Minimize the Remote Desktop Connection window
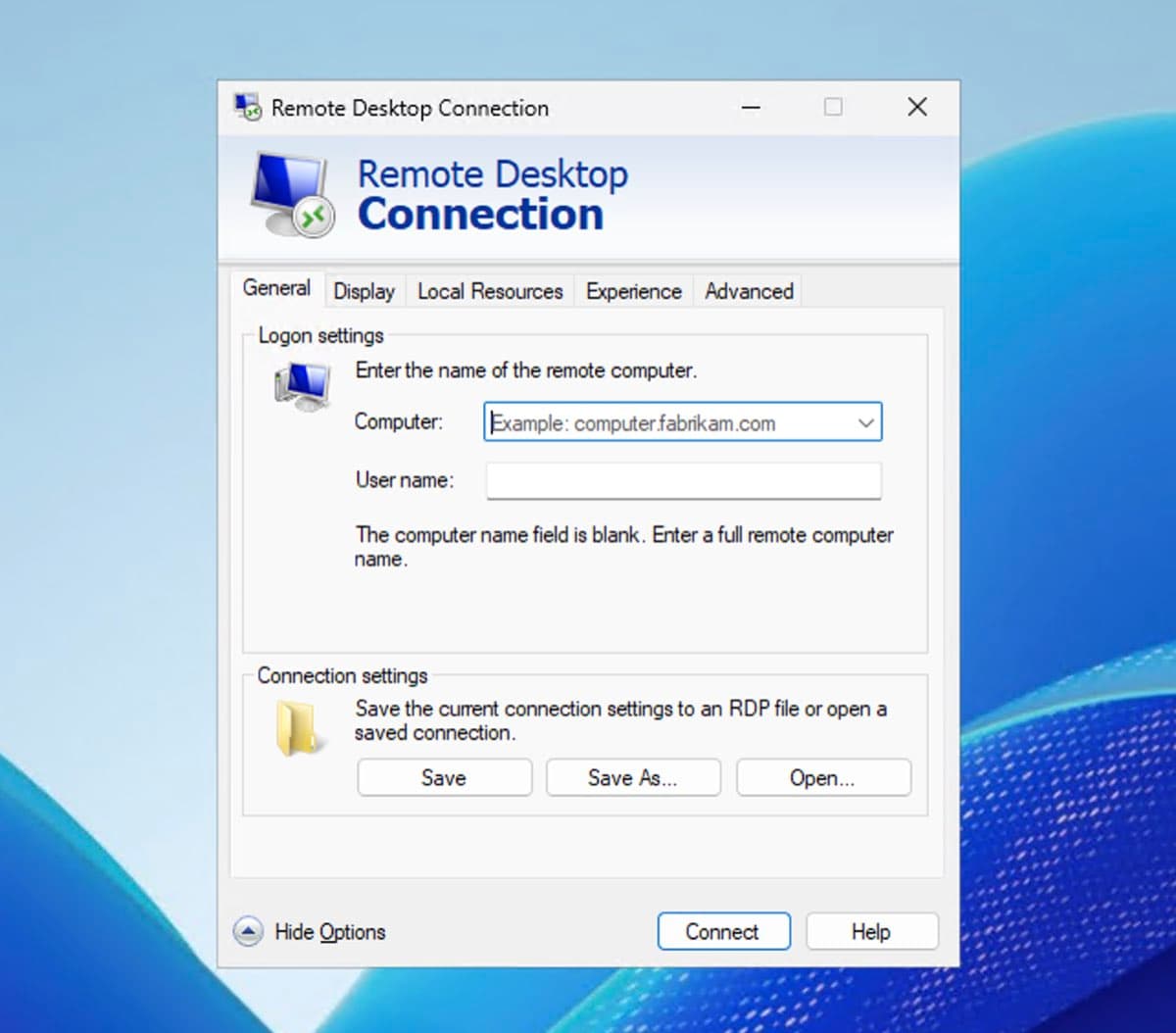 tap(750, 106)
